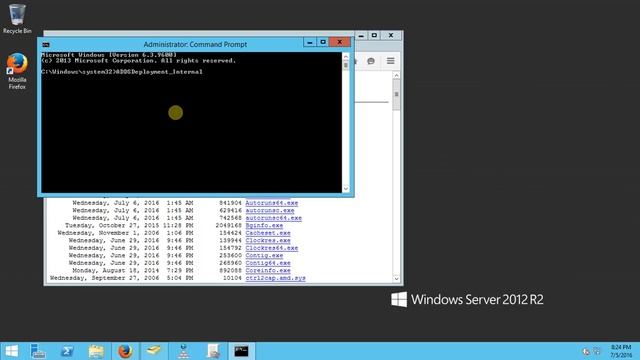The image size is (640, 360).
Task: Click the network icon in system tray
Action: pos(597,351)
